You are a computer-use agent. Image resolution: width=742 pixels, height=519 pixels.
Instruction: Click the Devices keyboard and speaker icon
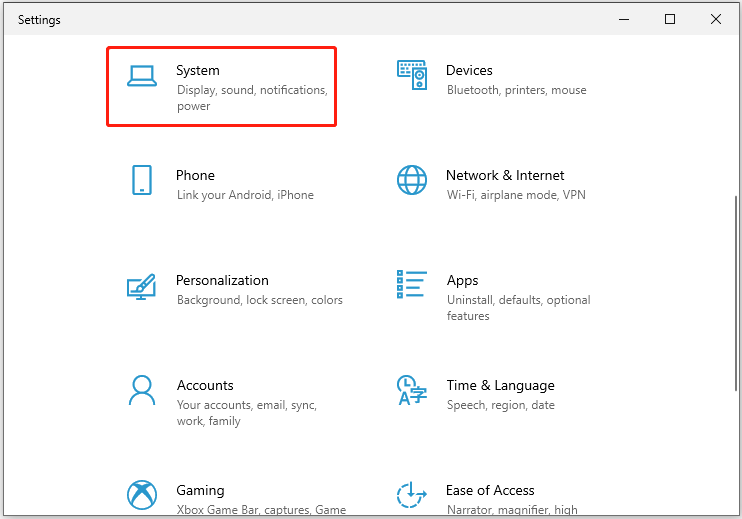tap(412, 75)
